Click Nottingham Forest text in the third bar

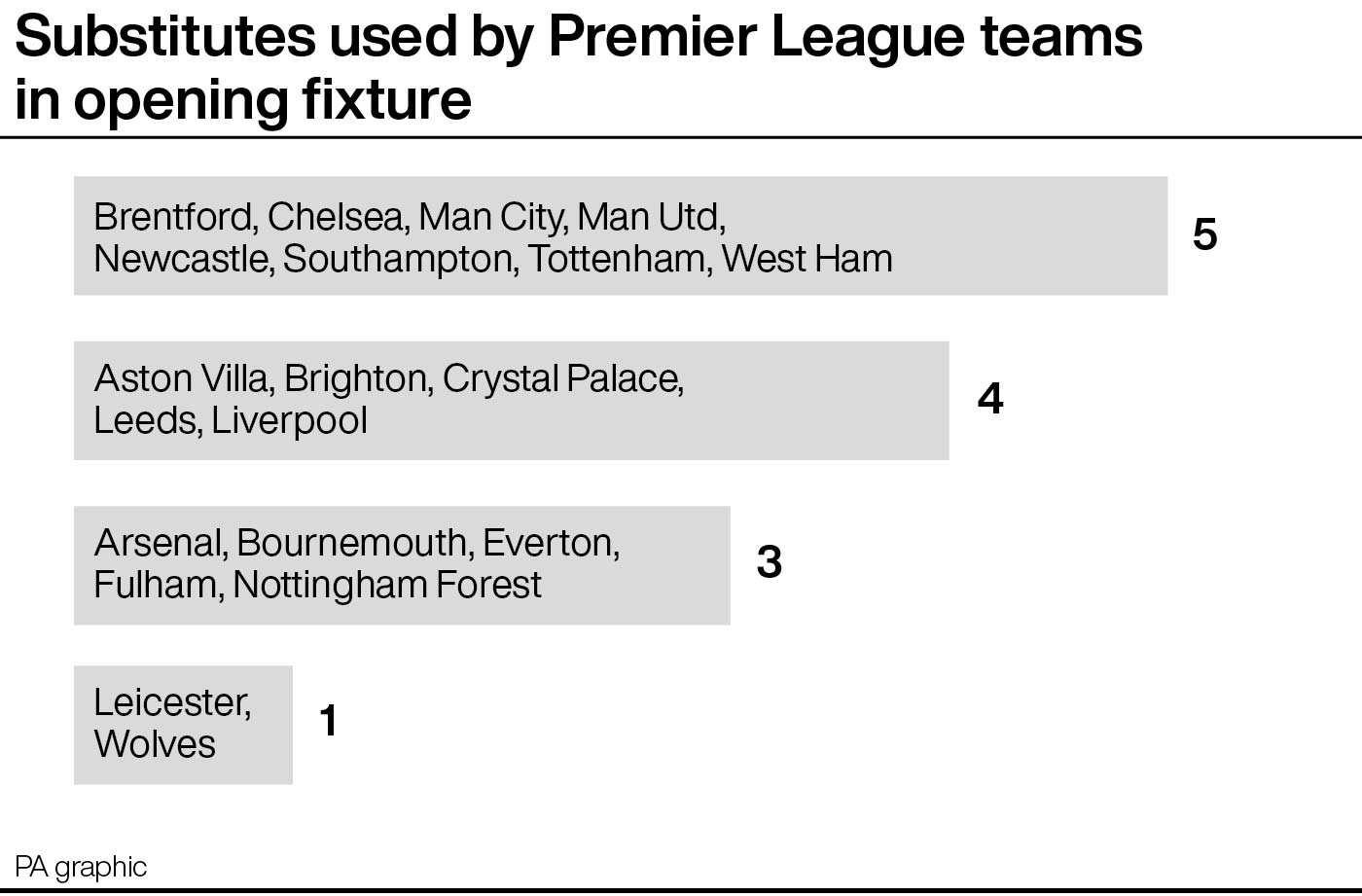387,586
